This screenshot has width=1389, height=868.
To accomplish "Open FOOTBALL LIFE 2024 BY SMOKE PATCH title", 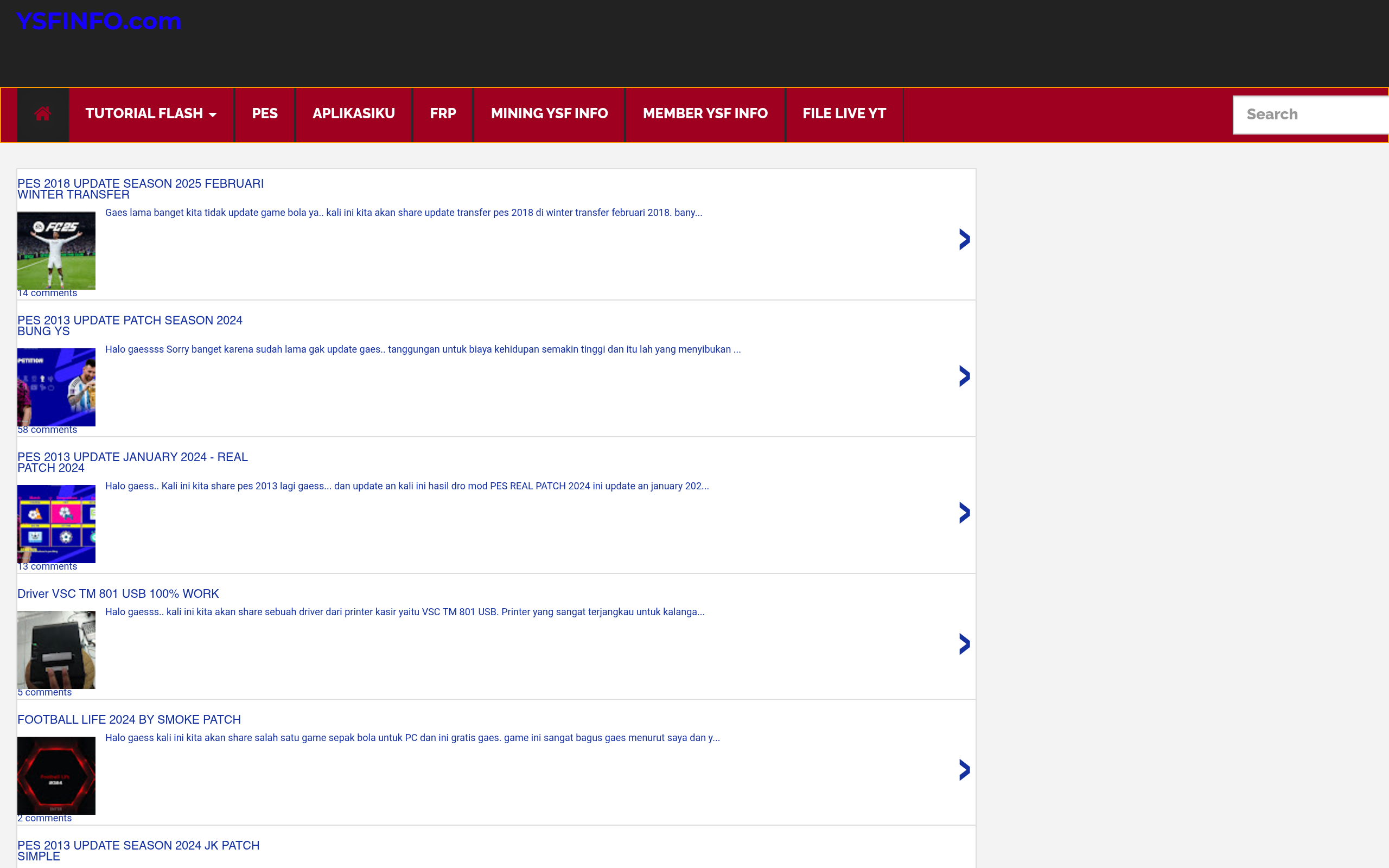I will tap(129, 719).
